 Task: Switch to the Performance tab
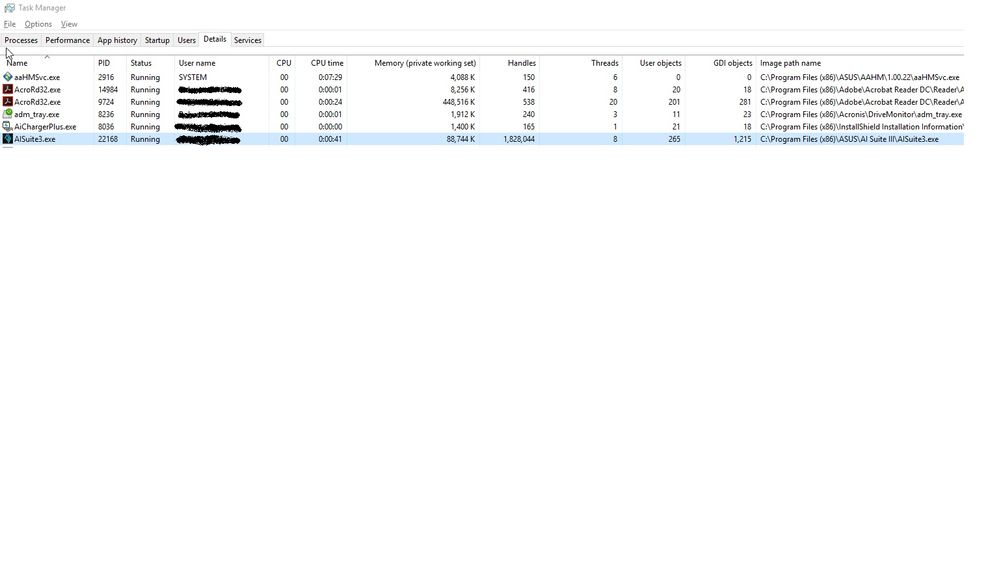[x=67, y=40]
